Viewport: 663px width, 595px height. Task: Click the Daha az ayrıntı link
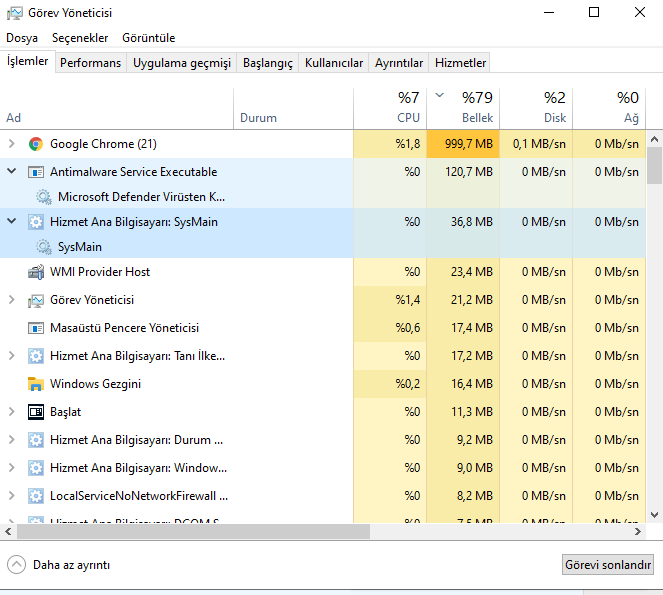click(x=71, y=565)
